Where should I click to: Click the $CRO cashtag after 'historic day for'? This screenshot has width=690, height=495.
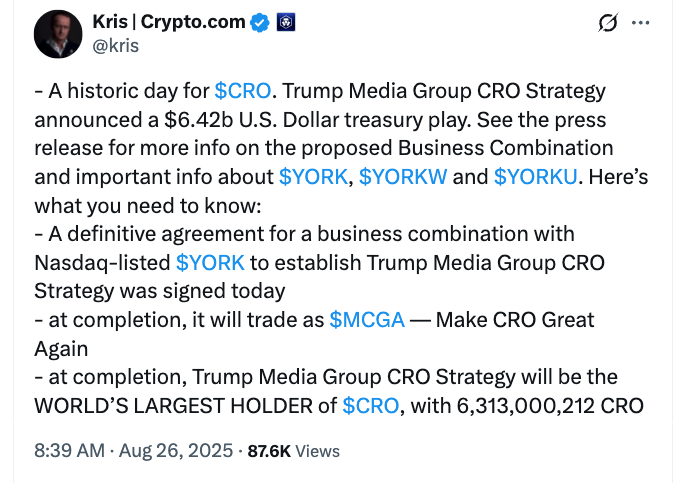242,91
